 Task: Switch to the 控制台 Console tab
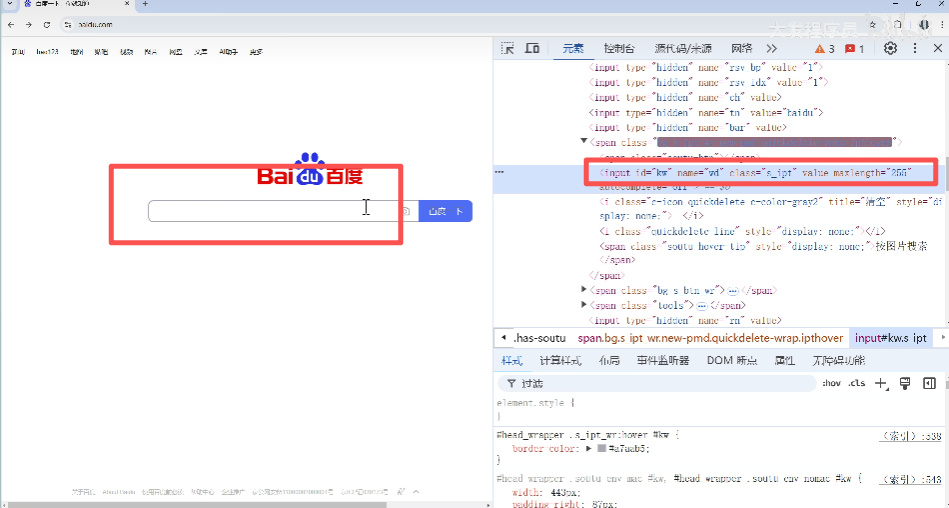point(619,48)
